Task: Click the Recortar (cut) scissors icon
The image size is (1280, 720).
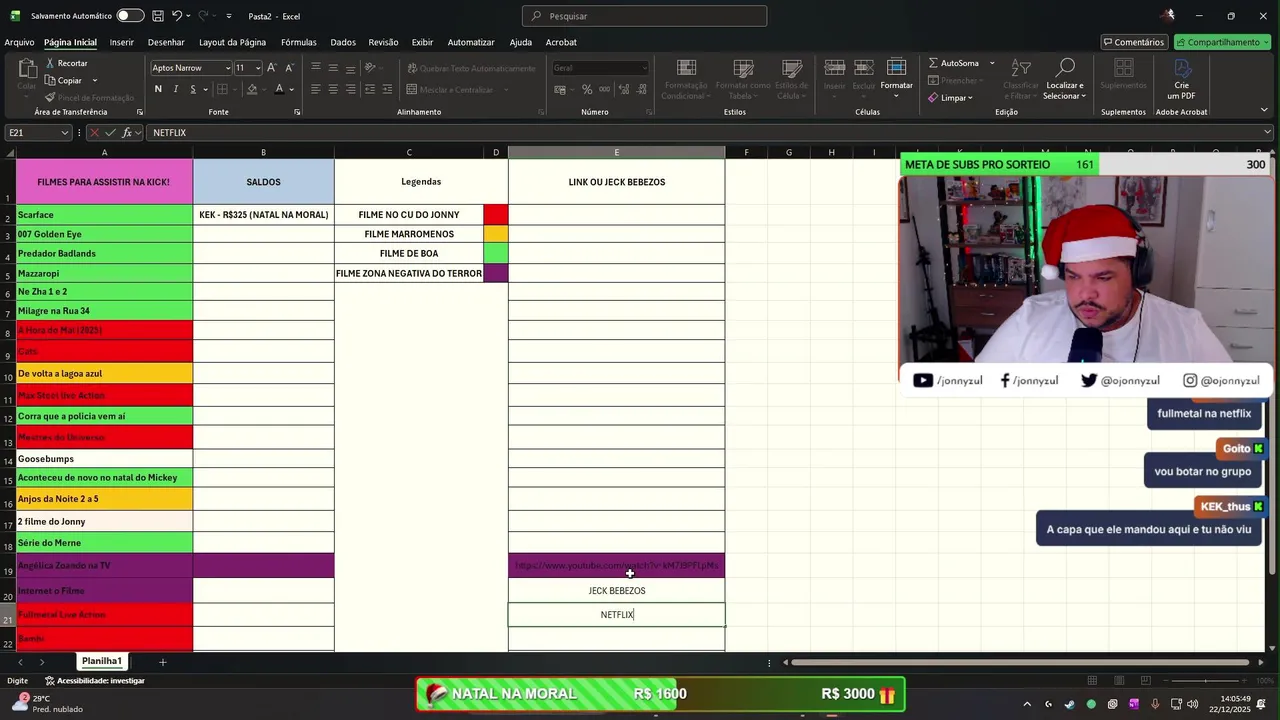Action: pyautogui.click(x=50, y=63)
